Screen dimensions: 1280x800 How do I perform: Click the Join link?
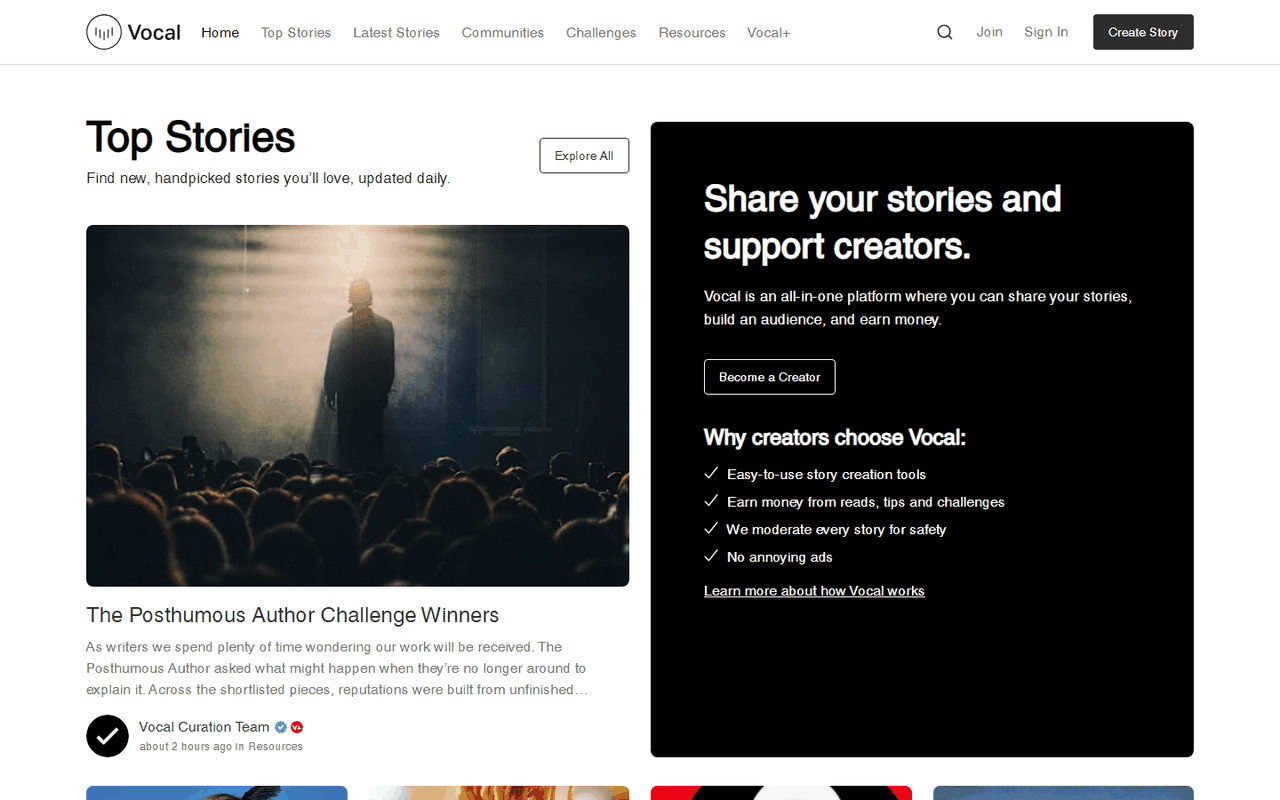click(990, 32)
